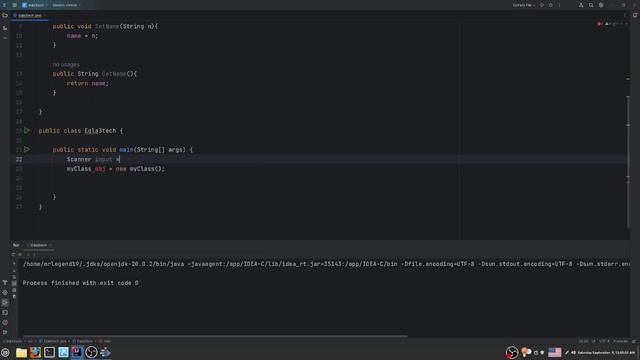Select the Eqla3tech run tab
Screen dimensions: 640x360
39,245
